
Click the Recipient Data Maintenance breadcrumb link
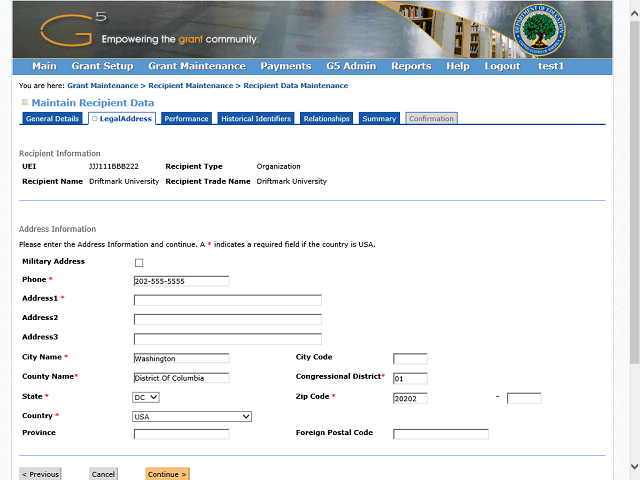coord(296,86)
